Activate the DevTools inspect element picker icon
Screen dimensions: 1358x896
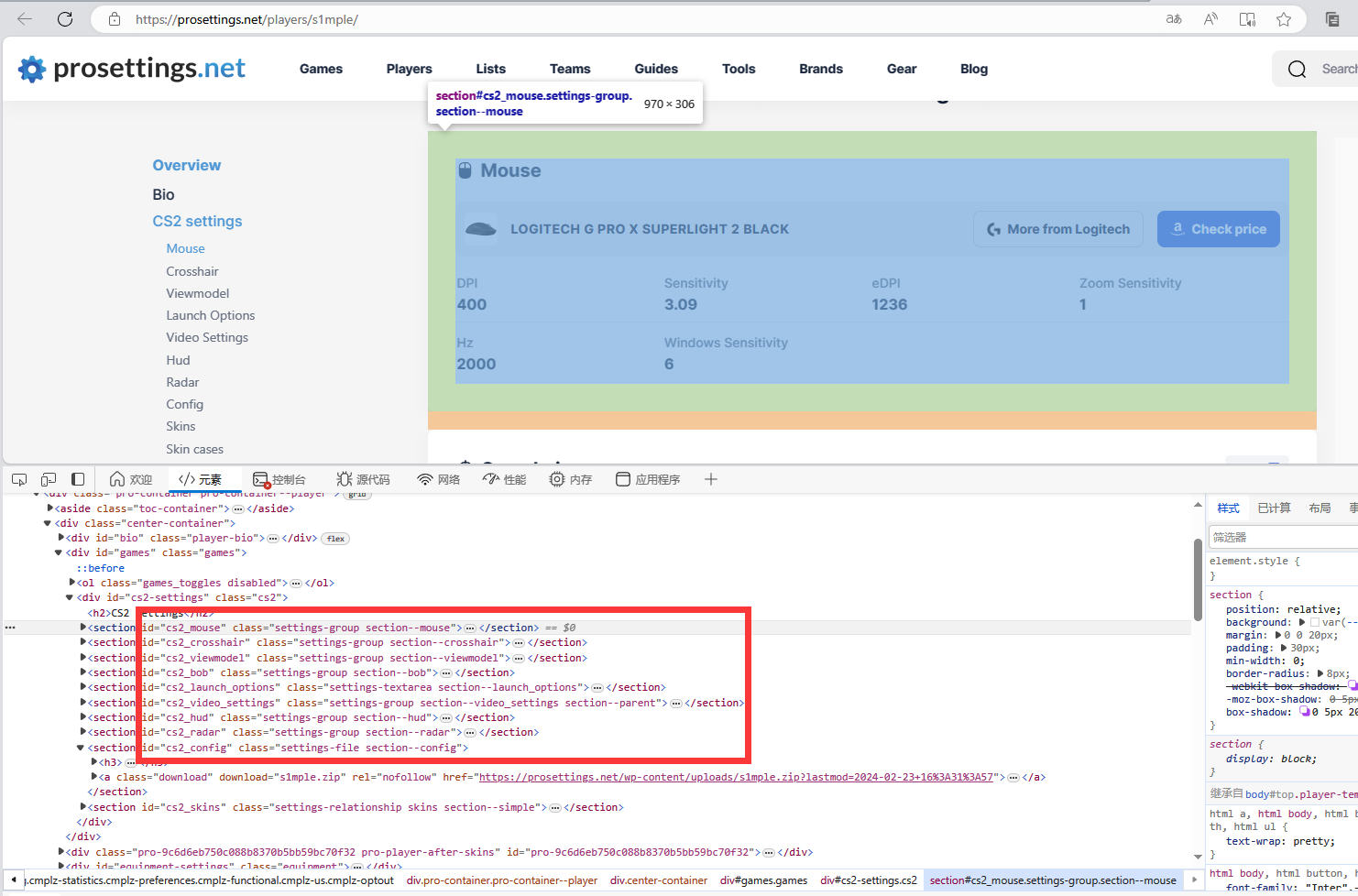tap(19, 479)
